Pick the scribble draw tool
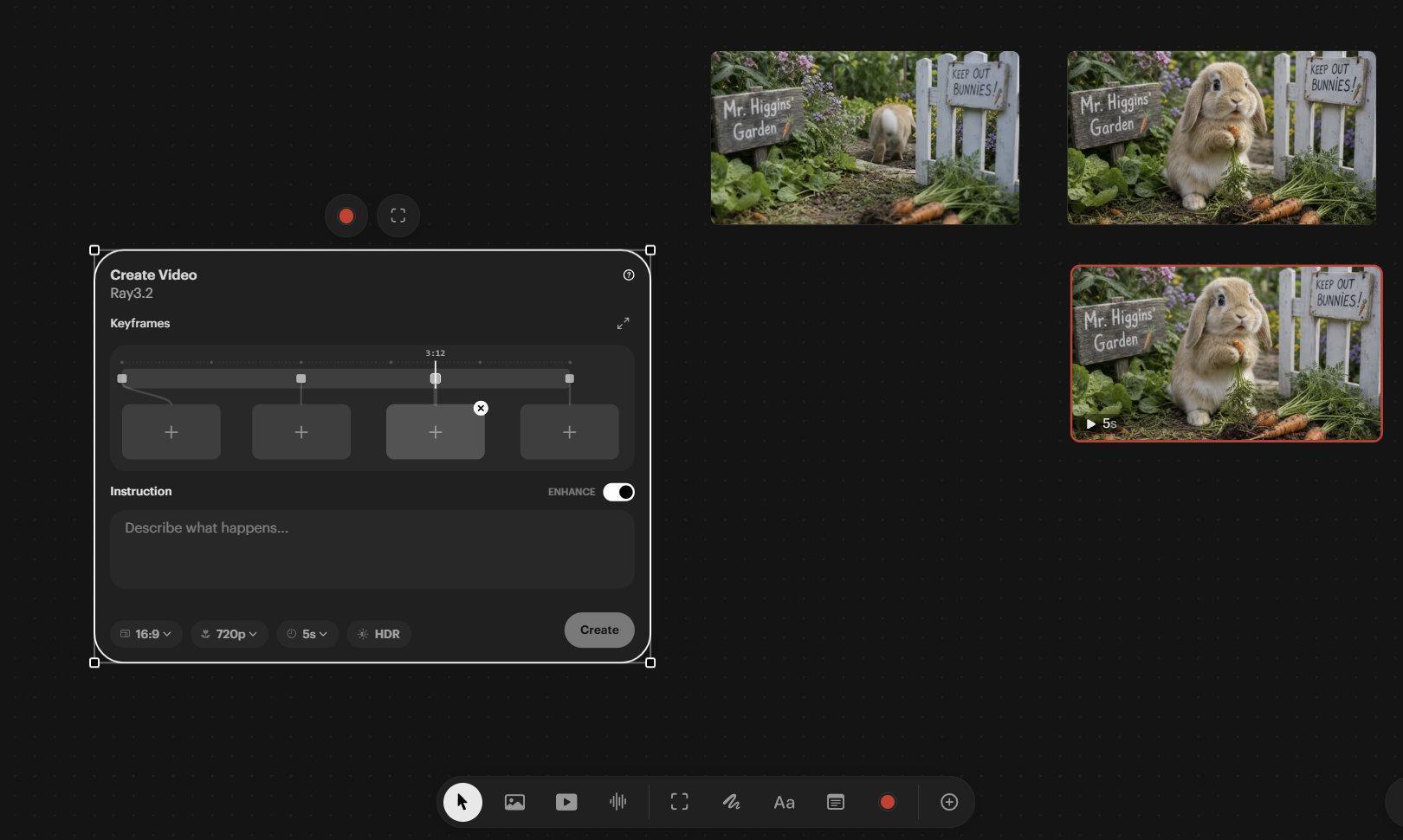1403x840 pixels. pyautogui.click(x=732, y=802)
